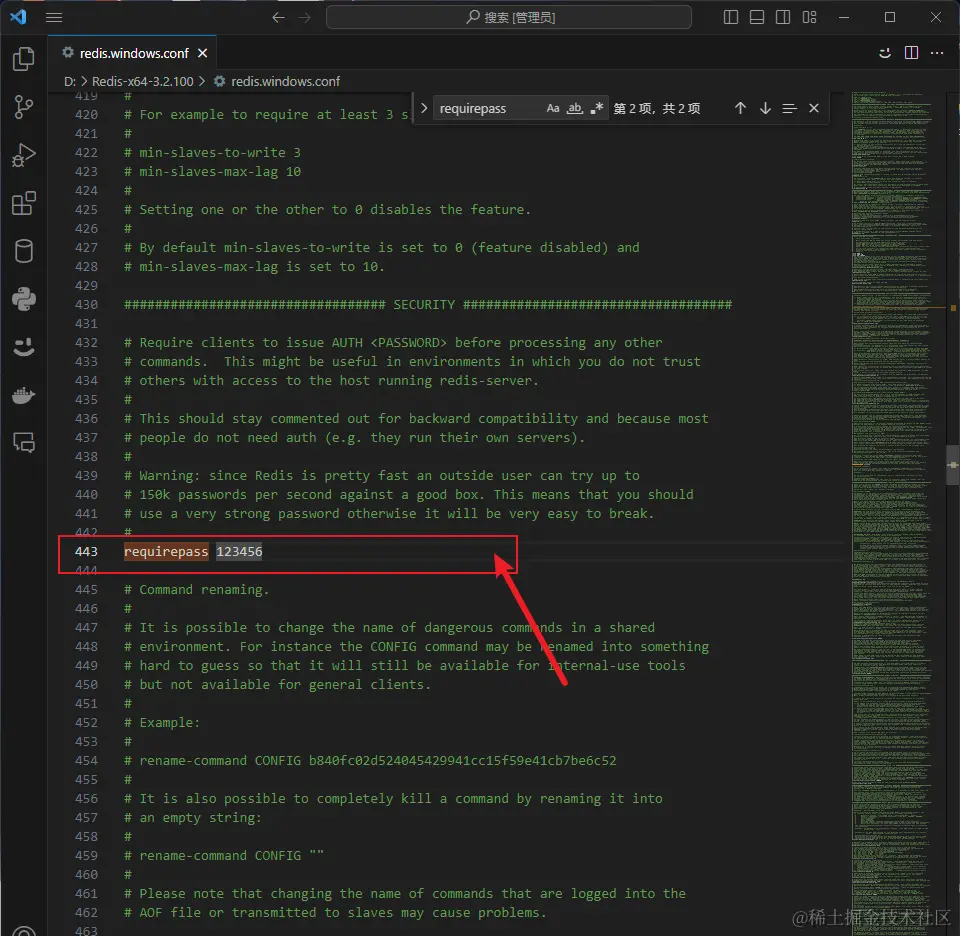Click the match count text in find widget
The image size is (960, 936).
(657, 108)
